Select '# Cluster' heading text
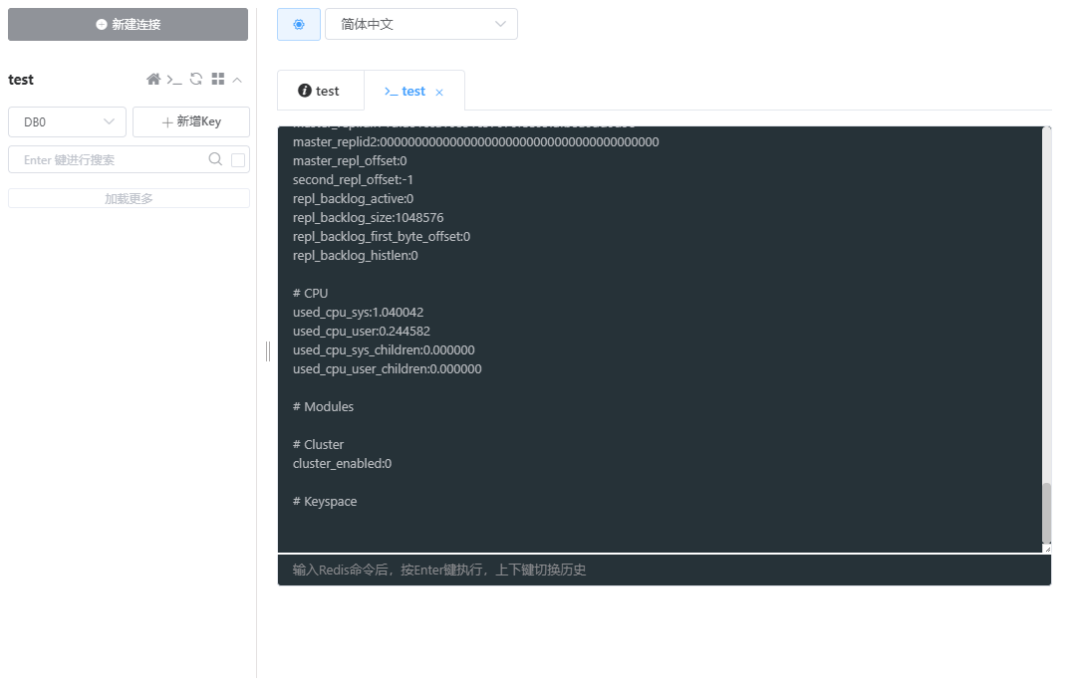The width and height of the screenshot is (1080, 686). click(x=318, y=444)
